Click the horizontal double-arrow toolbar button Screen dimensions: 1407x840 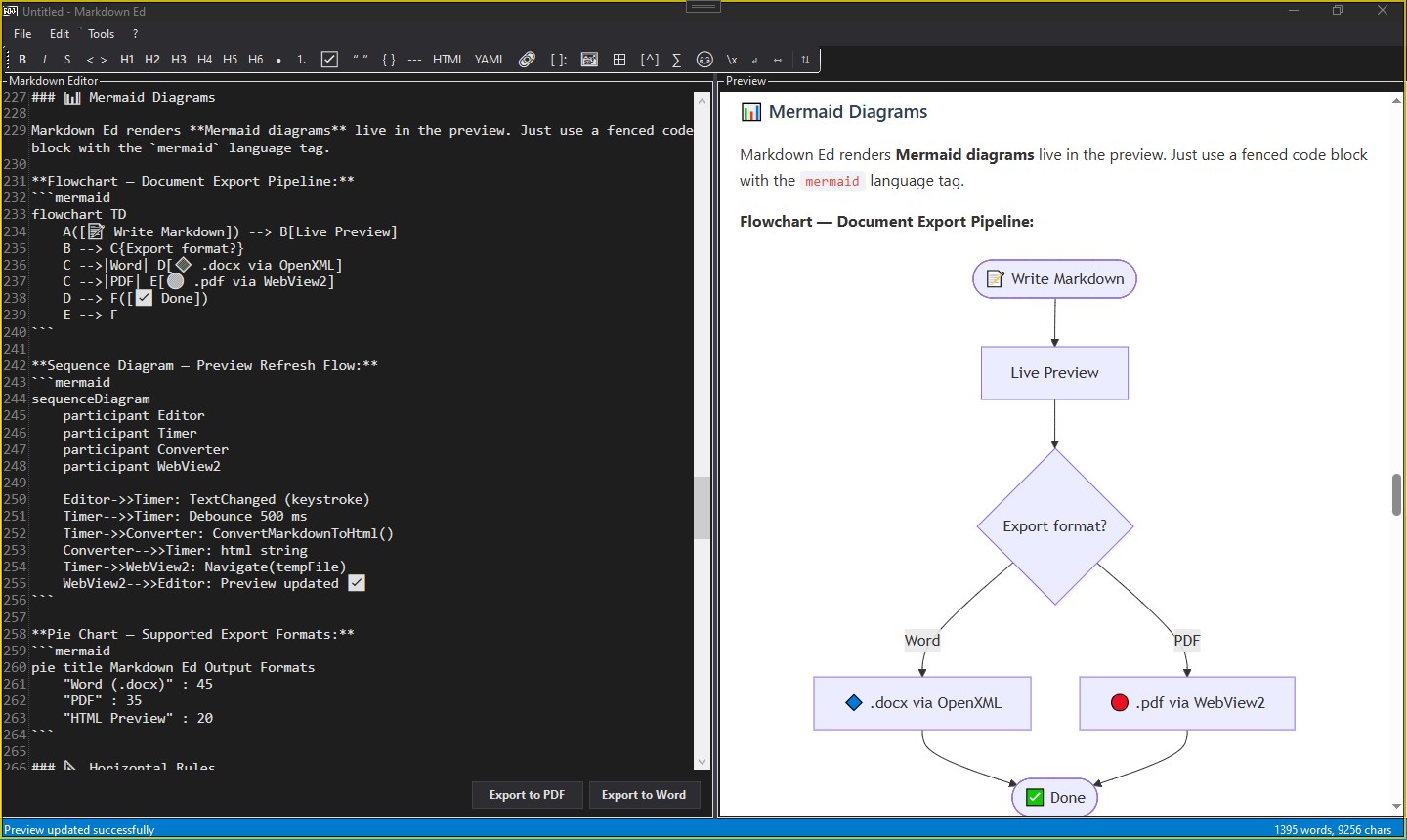(778, 60)
